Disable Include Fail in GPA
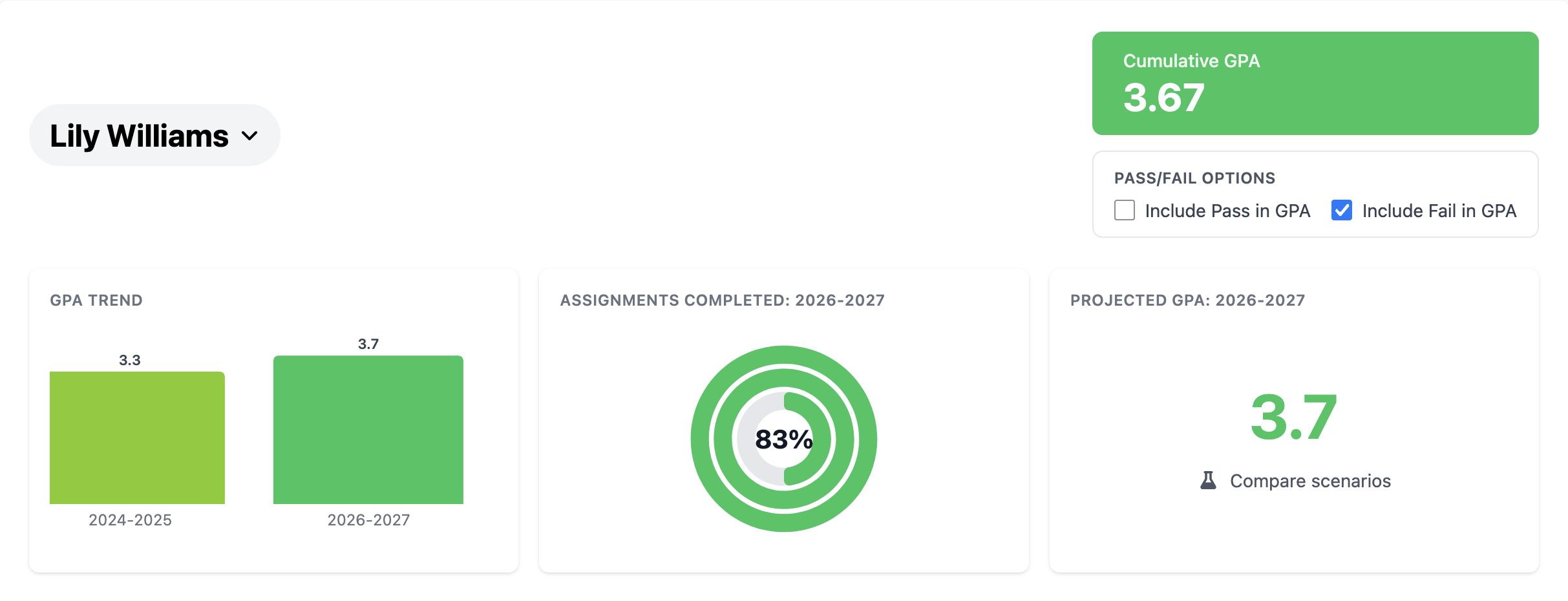 [x=1341, y=211]
